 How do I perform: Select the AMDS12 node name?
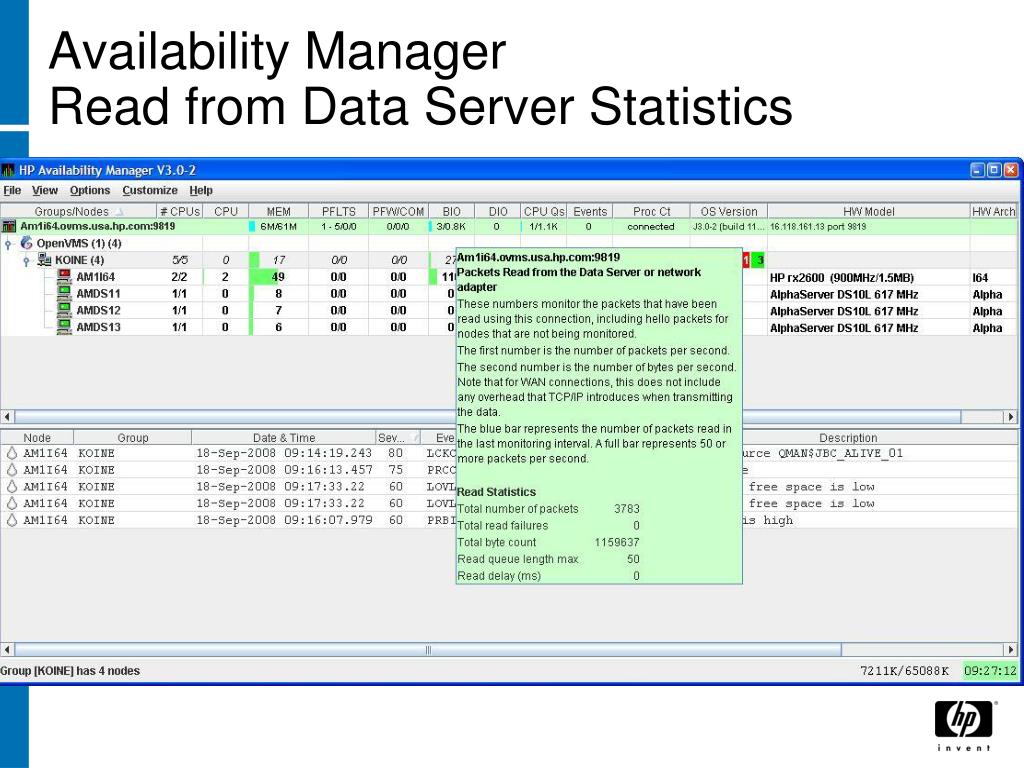98,311
